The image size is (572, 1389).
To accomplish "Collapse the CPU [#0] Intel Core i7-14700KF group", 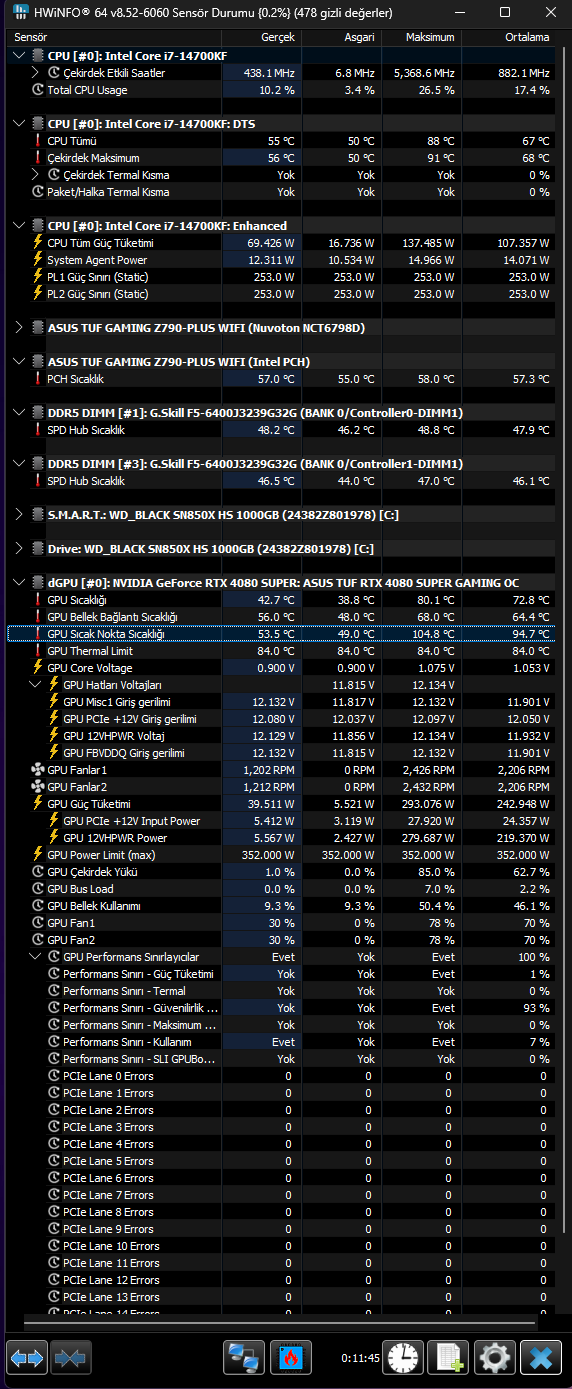I will tap(21, 56).
